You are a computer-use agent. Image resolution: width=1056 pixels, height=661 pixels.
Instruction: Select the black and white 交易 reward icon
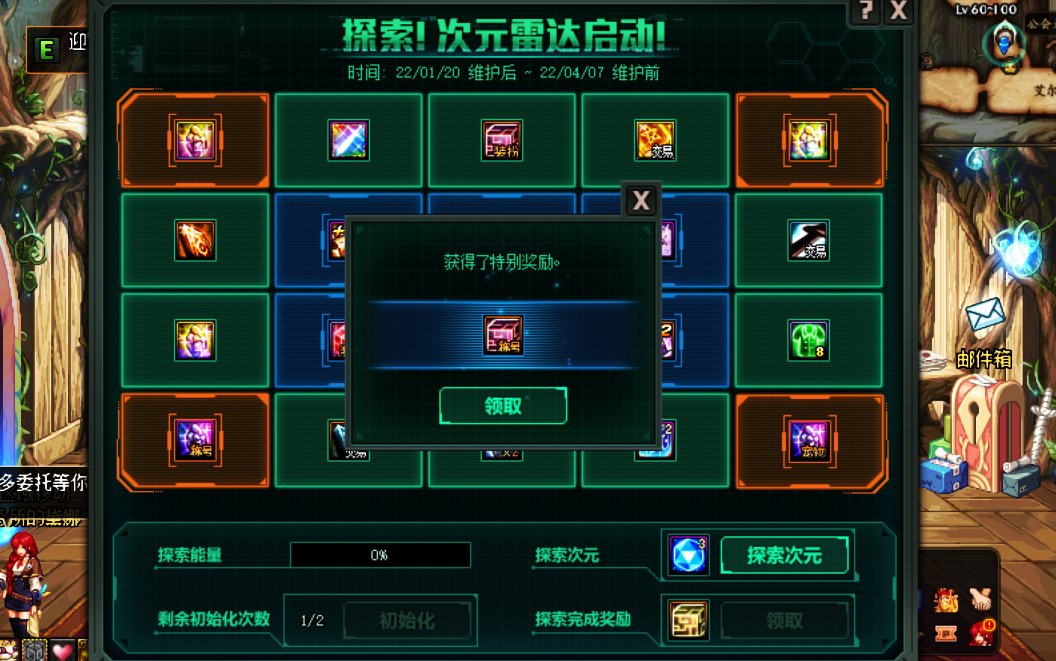point(808,240)
